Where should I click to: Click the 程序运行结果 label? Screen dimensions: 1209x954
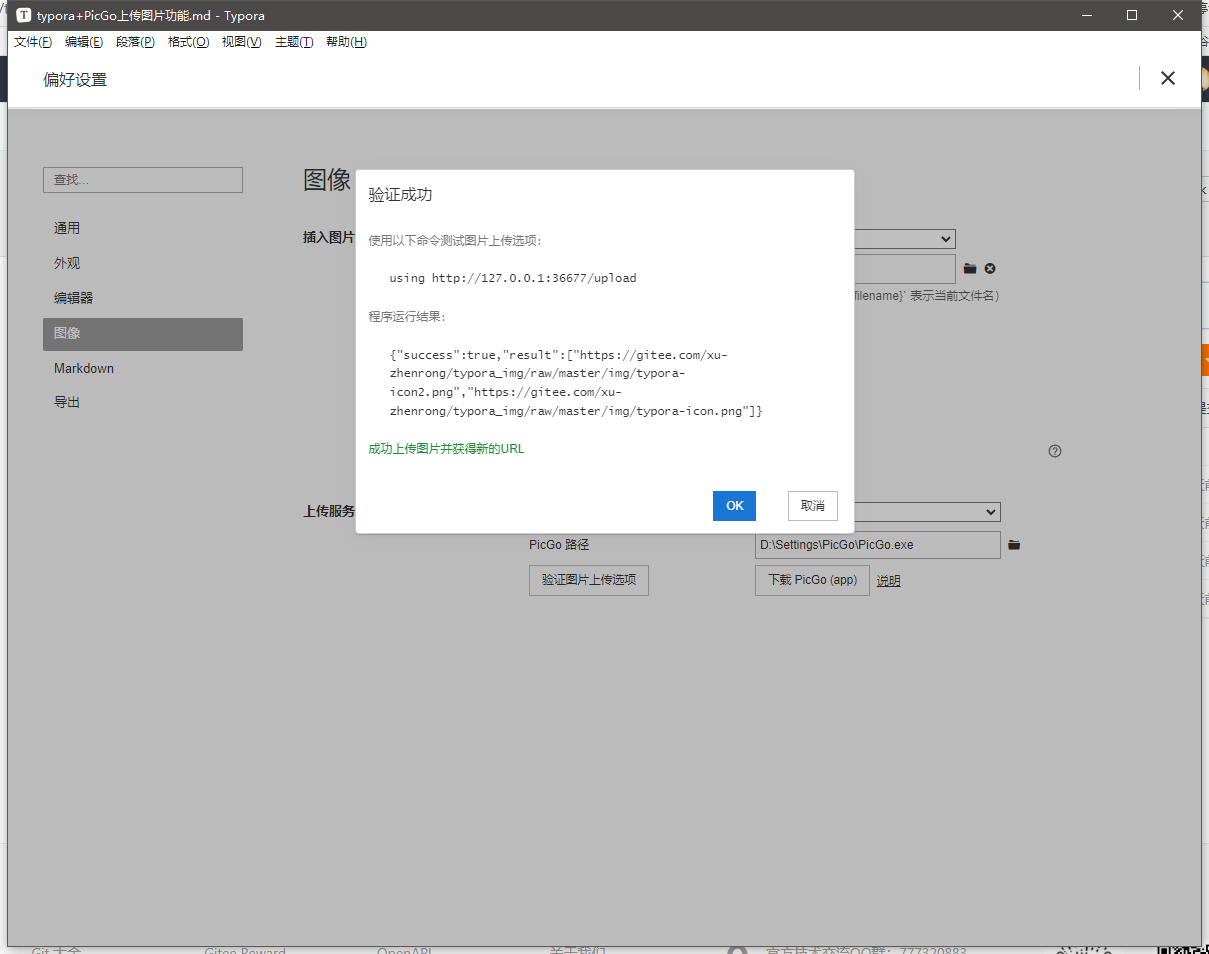coord(407,317)
